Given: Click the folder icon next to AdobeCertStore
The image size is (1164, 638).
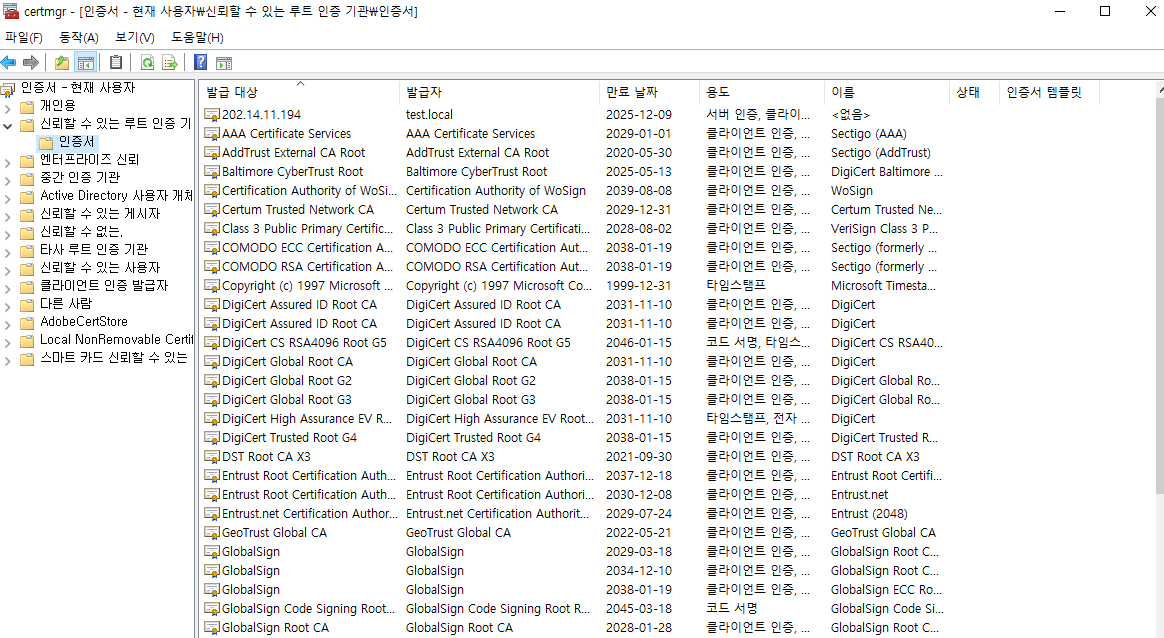Looking at the screenshot, I should point(27,322).
